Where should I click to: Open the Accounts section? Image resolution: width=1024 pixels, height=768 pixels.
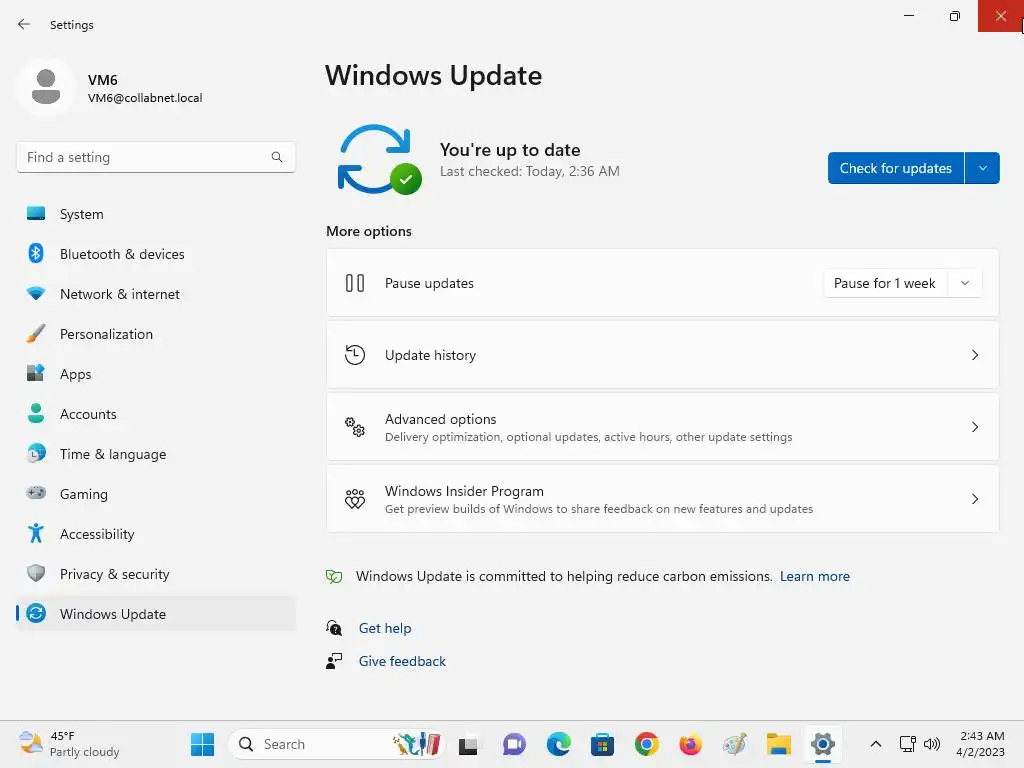[156, 414]
